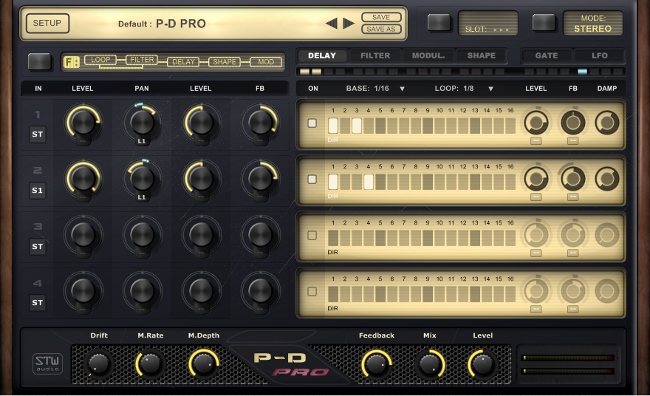This screenshot has width=650, height=396.
Task: Toggle the square button beside SLOT display
Action: [439, 22]
